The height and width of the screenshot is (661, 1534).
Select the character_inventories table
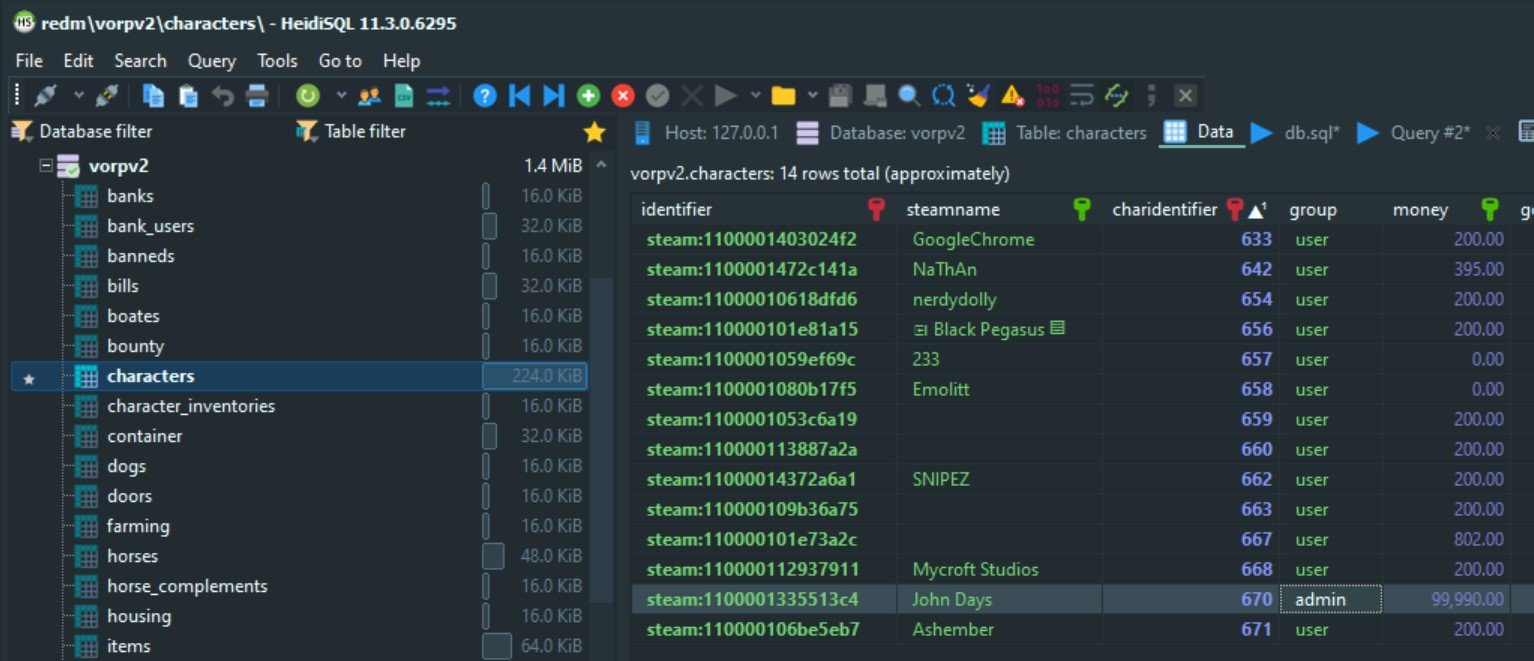190,406
